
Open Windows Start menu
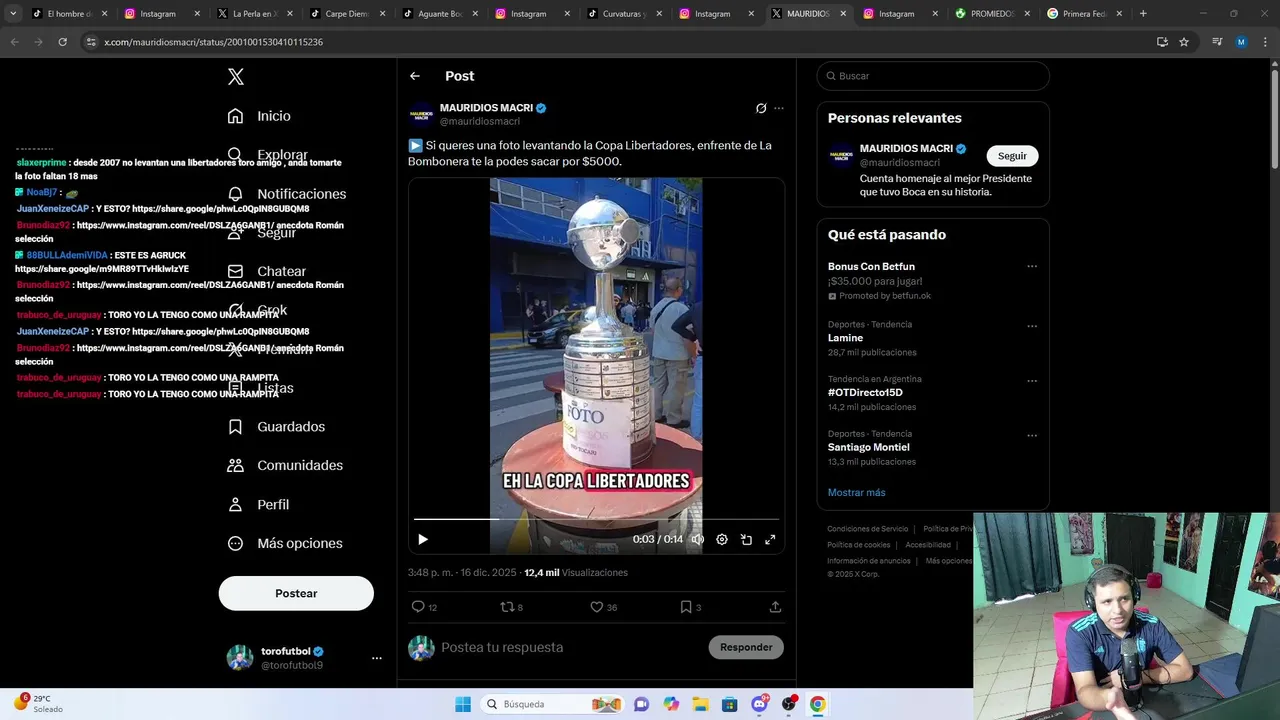[463, 704]
